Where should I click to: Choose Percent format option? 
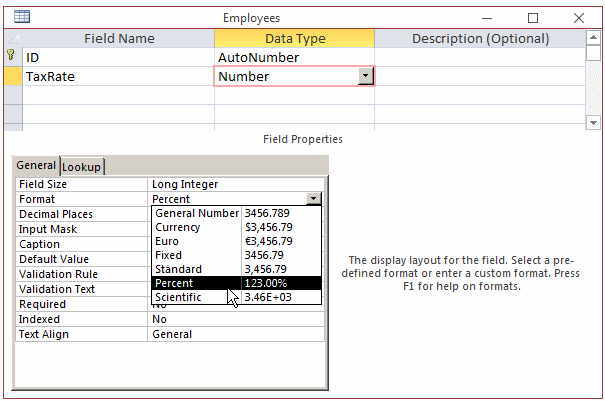click(x=236, y=283)
